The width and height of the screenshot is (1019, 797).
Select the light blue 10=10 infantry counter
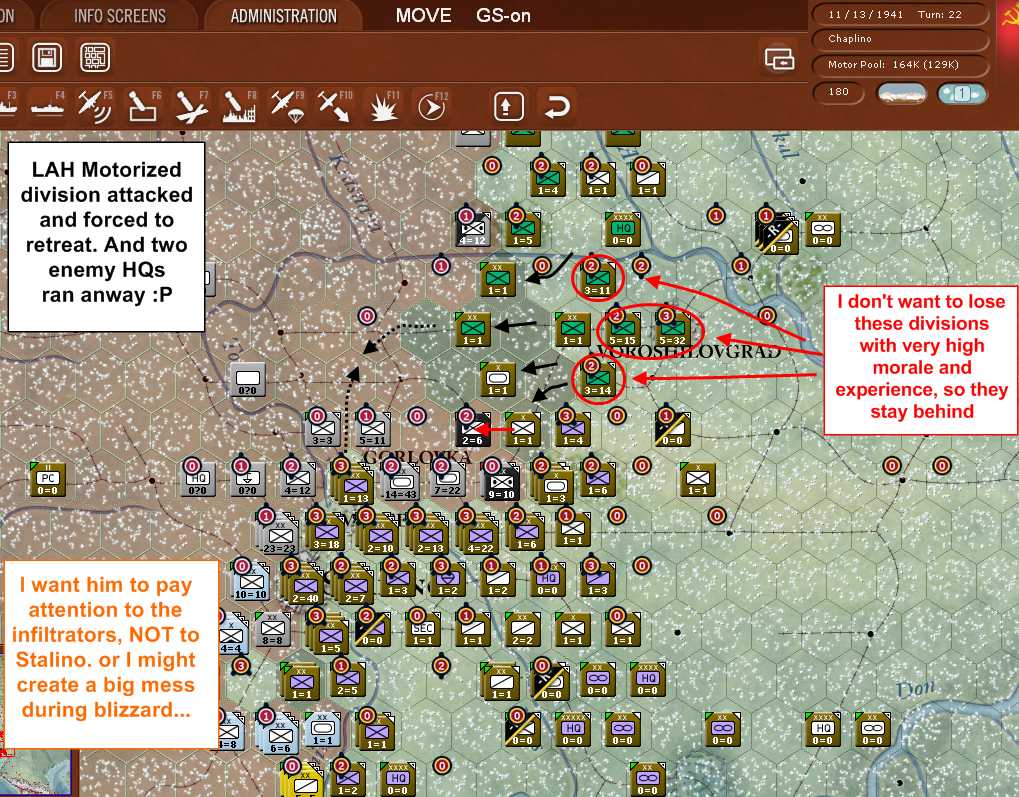point(251,582)
